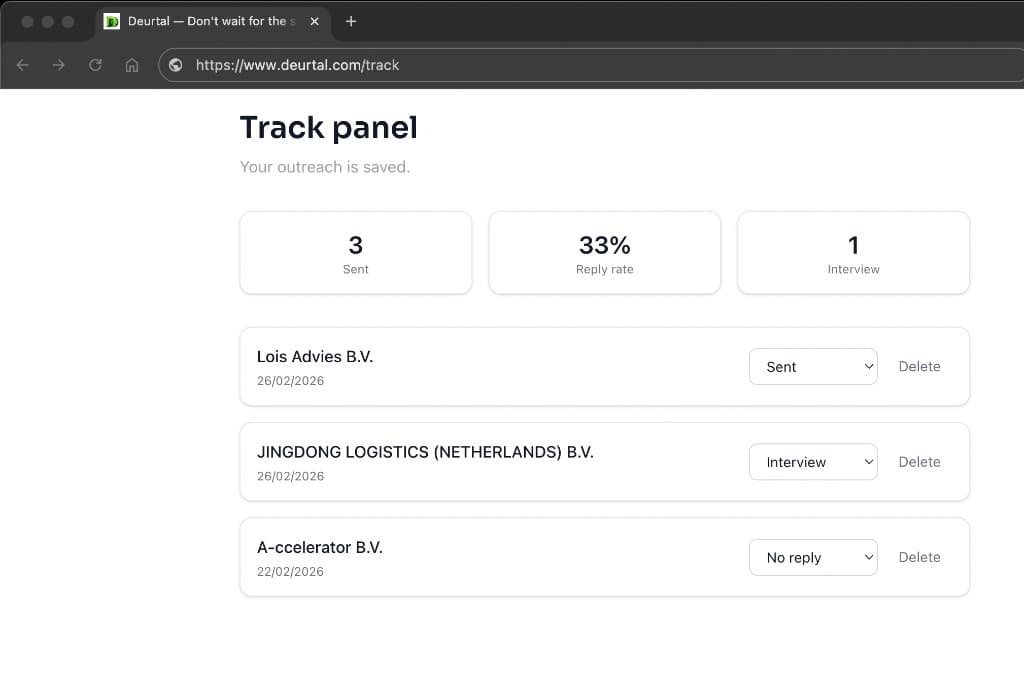Open the No reply dropdown for A-ccelerator B.V.
The height and width of the screenshot is (697, 1024).
813,557
